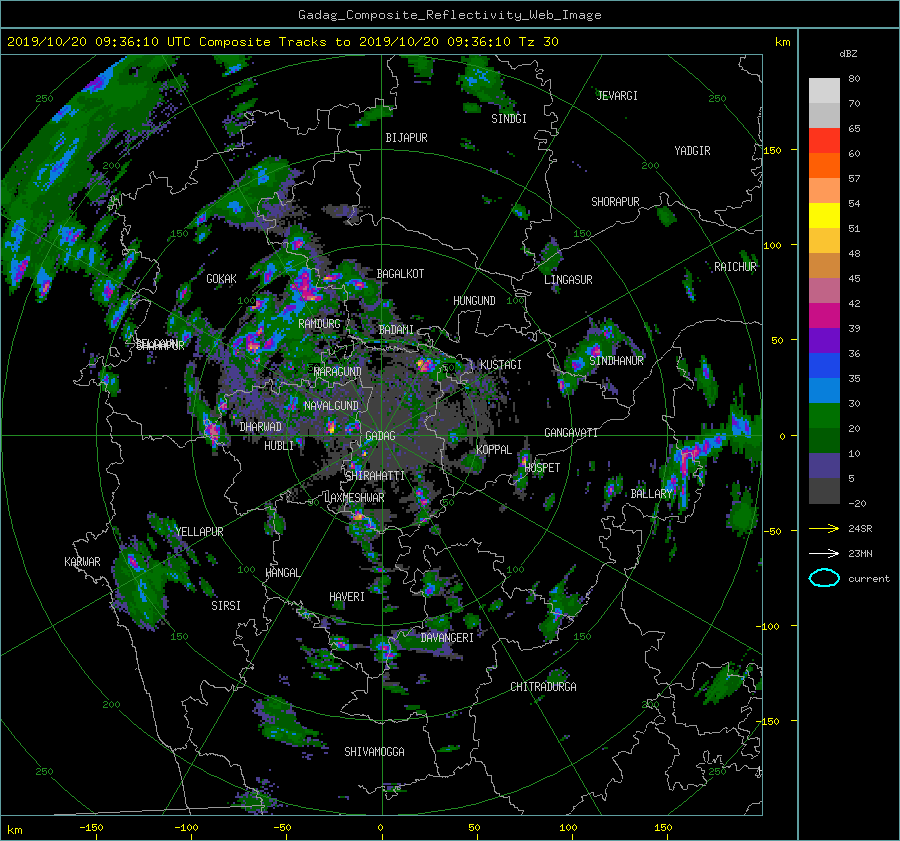The image size is (900, 841).
Task: Click the SHORAPUR city label
Action: coord(615,202)
